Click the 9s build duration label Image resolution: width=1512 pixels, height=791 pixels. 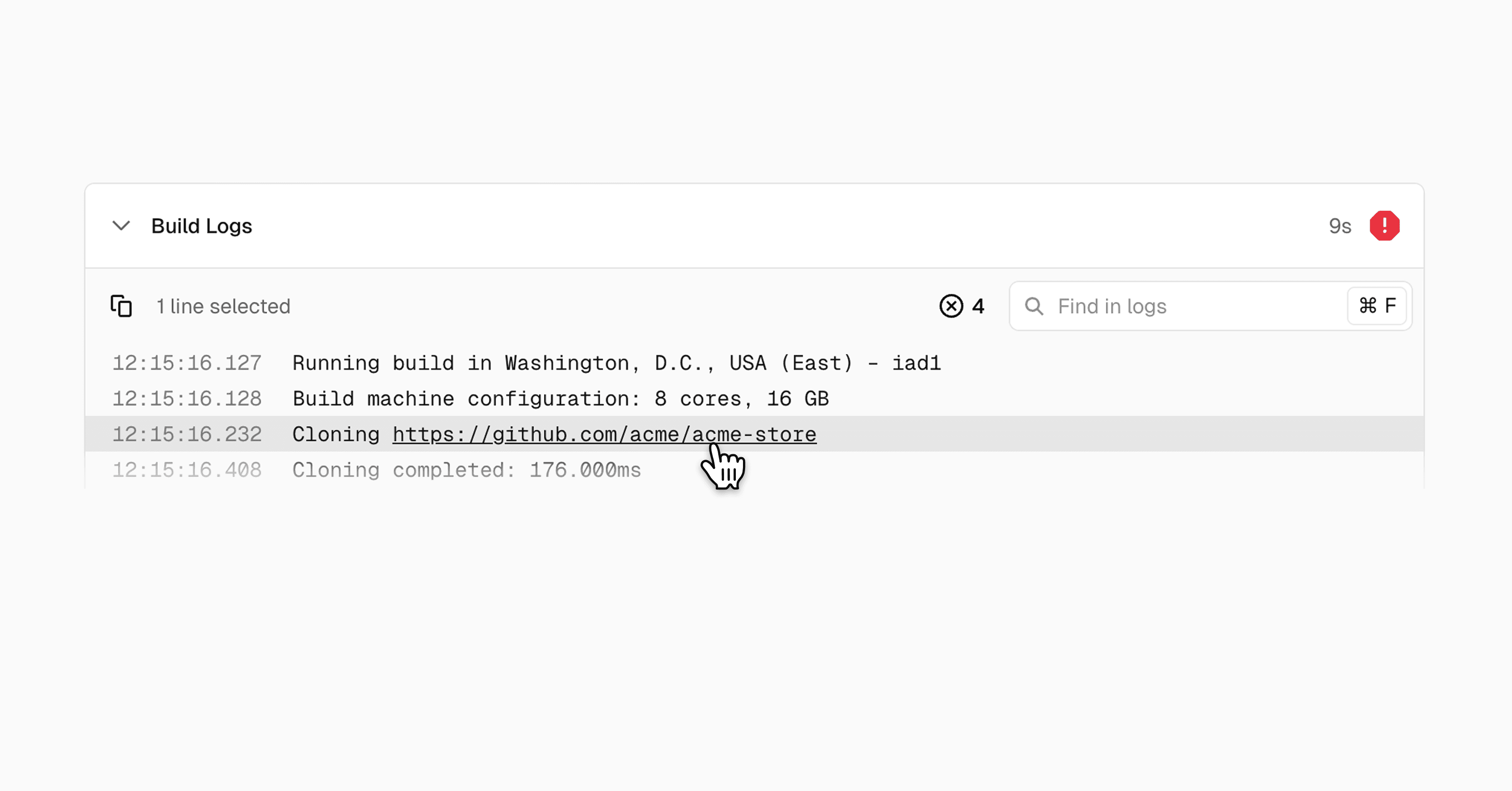(x=1340, y=226)
